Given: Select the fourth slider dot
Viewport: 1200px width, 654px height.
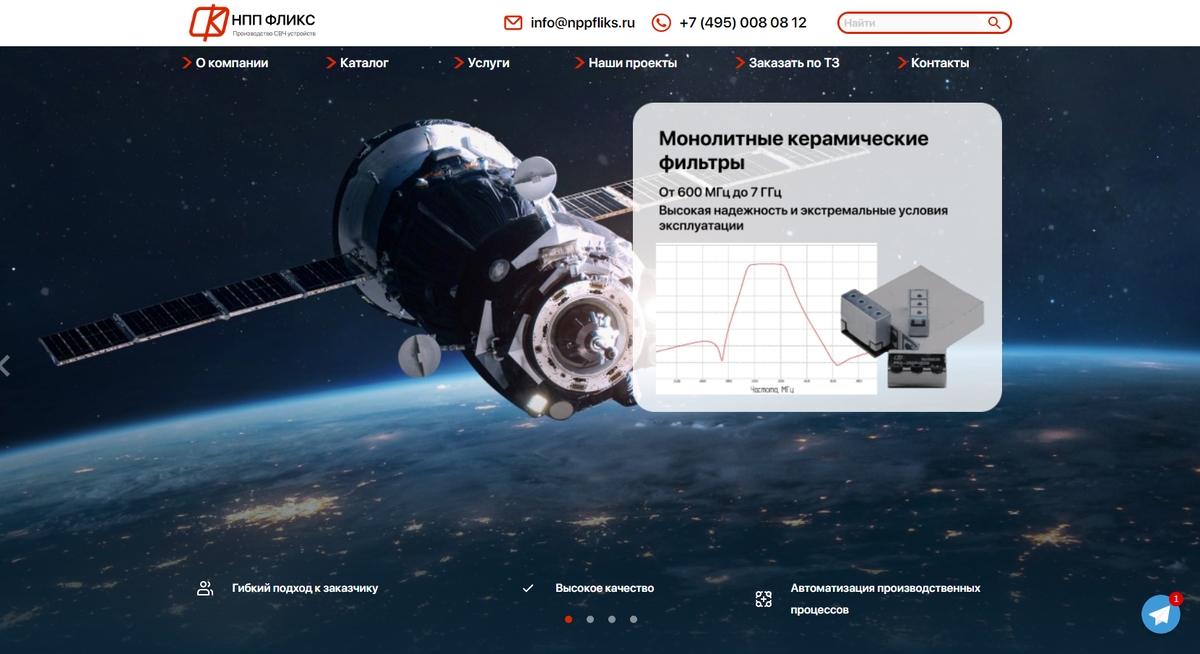Looking at the screenshot, I should click(x=633, y=619).
